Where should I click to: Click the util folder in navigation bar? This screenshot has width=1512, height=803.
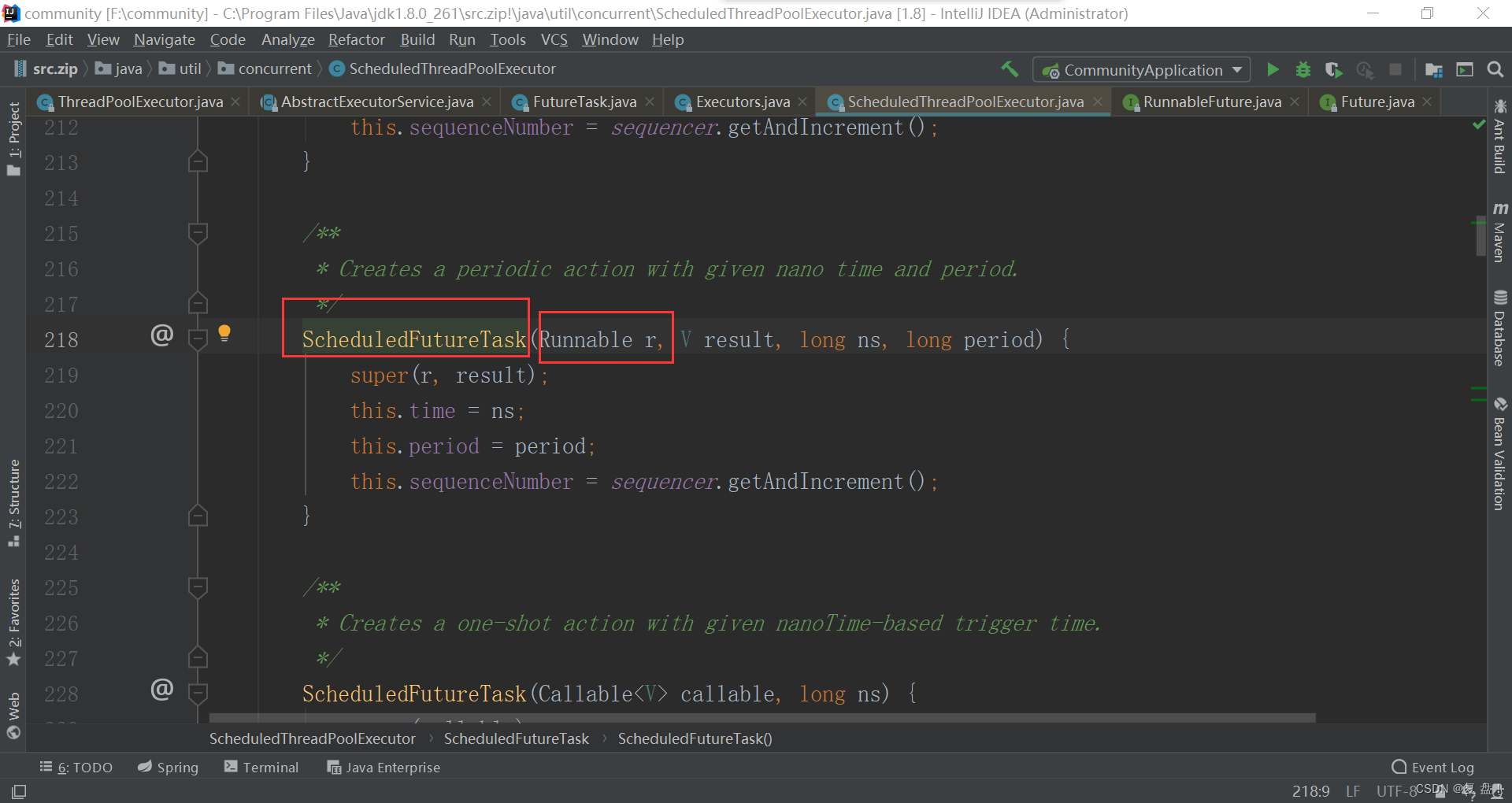click(180, 69)
